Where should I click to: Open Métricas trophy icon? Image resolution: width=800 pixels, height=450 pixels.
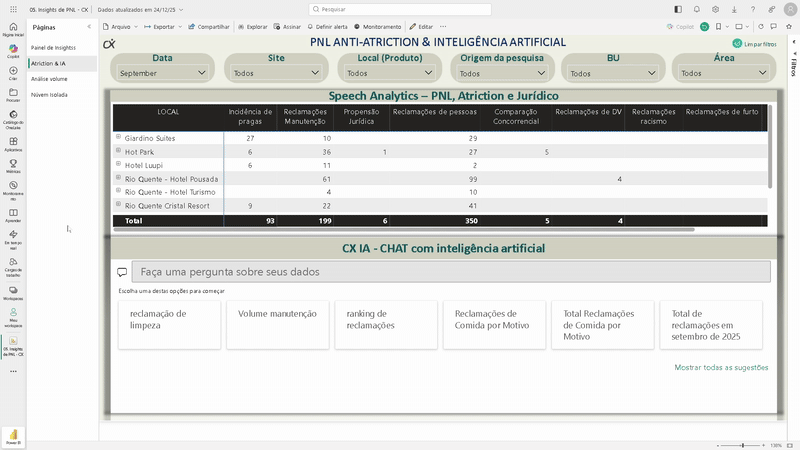click(x=13, y=166)
